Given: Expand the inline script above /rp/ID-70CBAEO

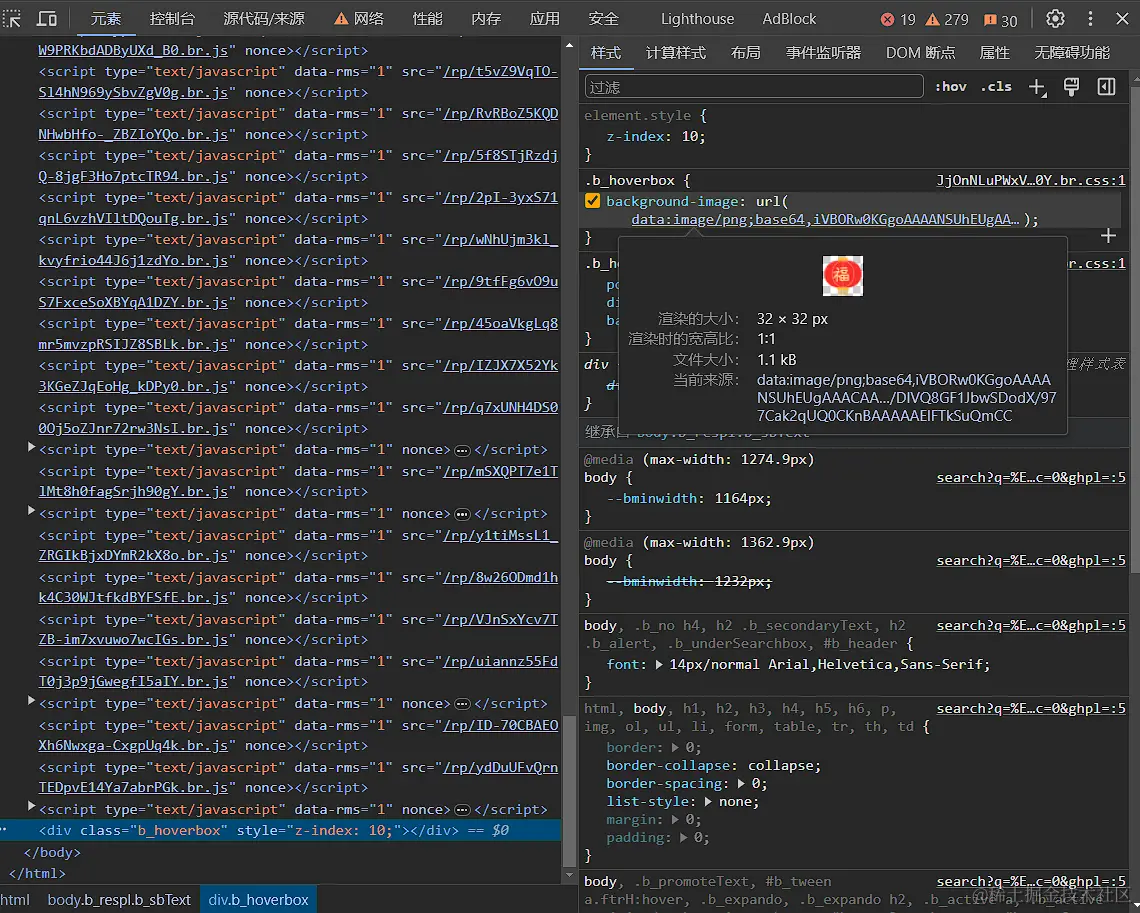Looking at the screenshot, I should (31, 701).
